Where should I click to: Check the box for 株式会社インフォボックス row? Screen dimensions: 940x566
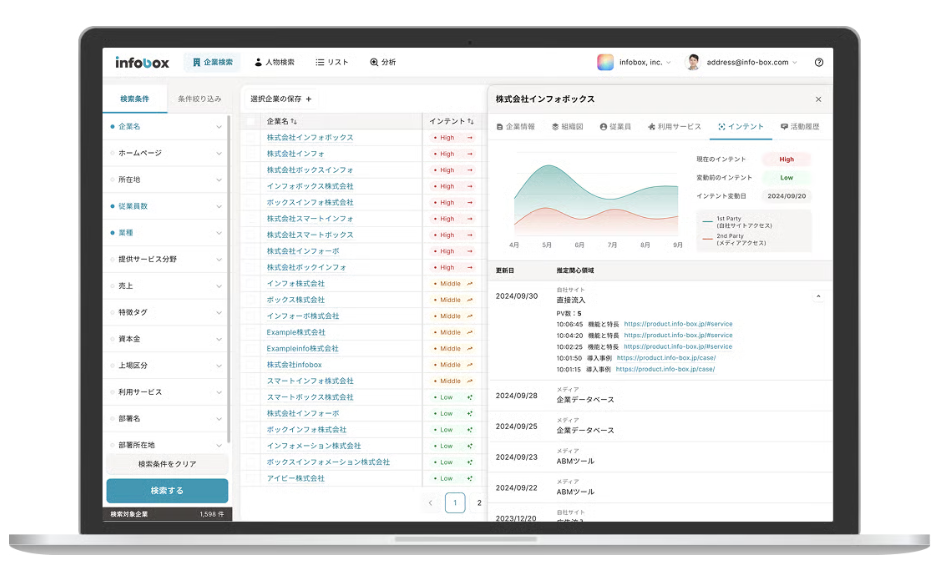(251, 138)
